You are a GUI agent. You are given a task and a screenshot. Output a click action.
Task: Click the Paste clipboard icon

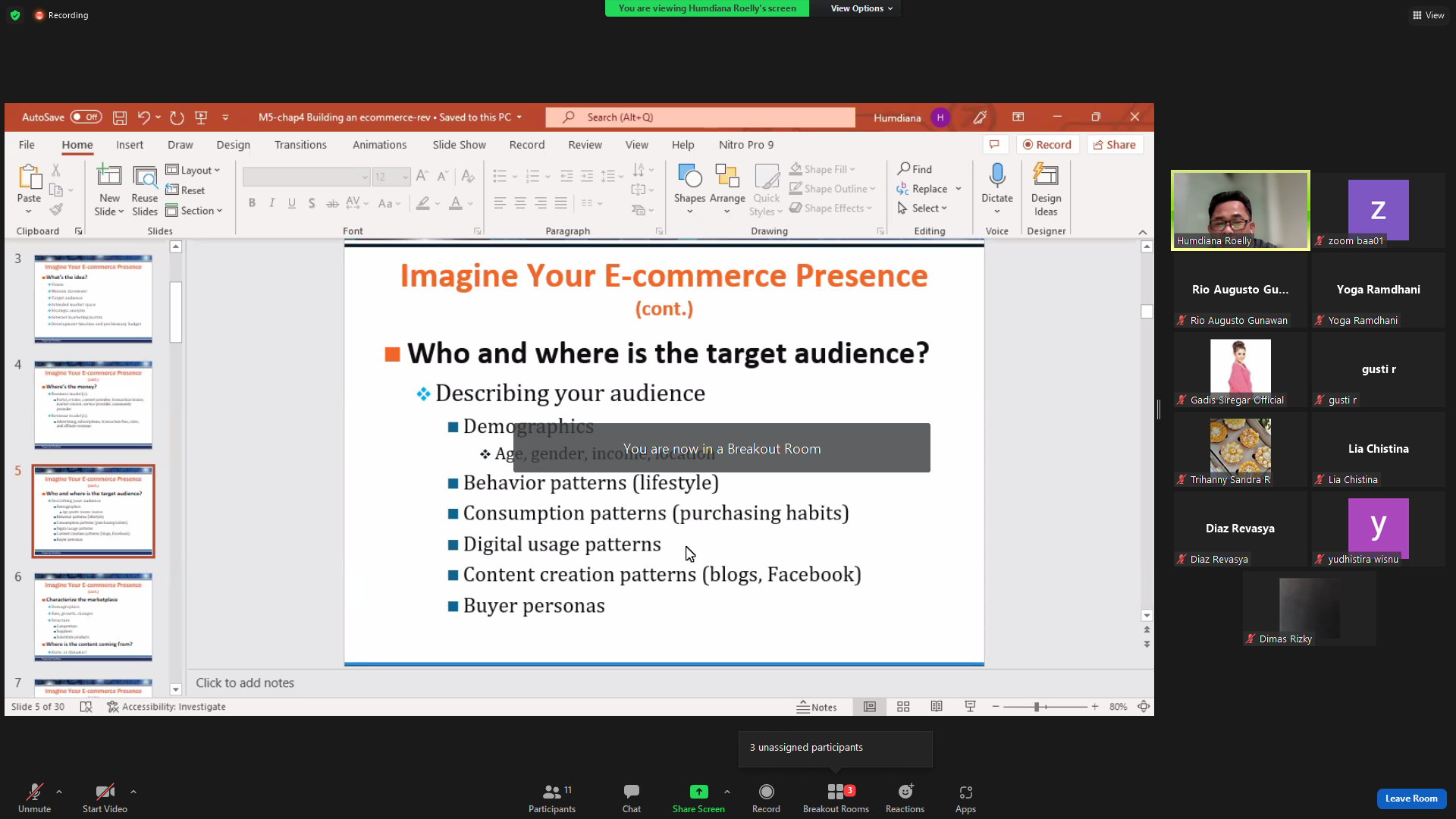(29, 177)
